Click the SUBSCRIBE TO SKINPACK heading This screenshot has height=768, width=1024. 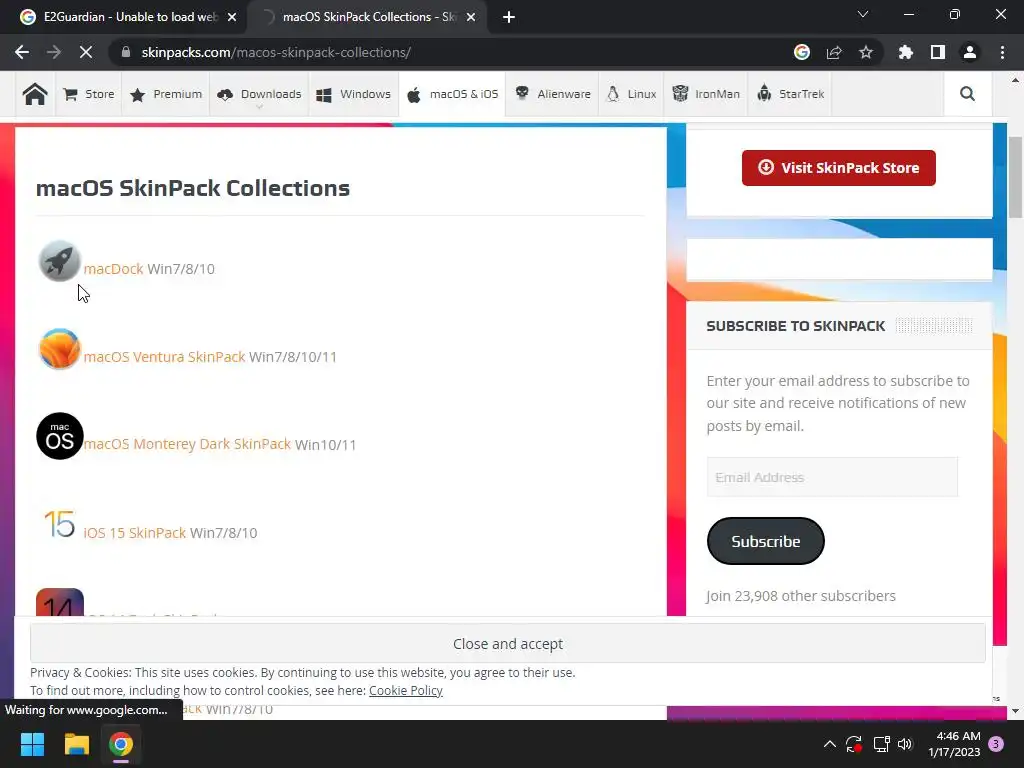tap(795, 326)
